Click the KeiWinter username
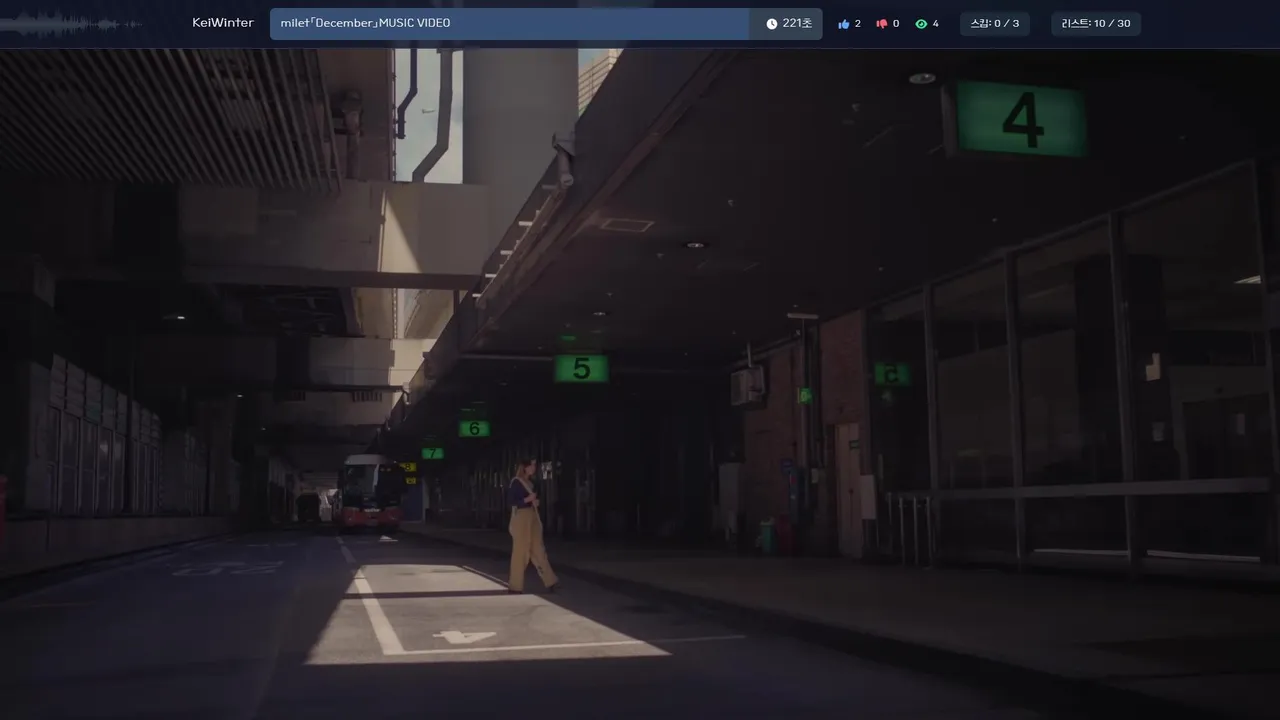 (223, 23)
